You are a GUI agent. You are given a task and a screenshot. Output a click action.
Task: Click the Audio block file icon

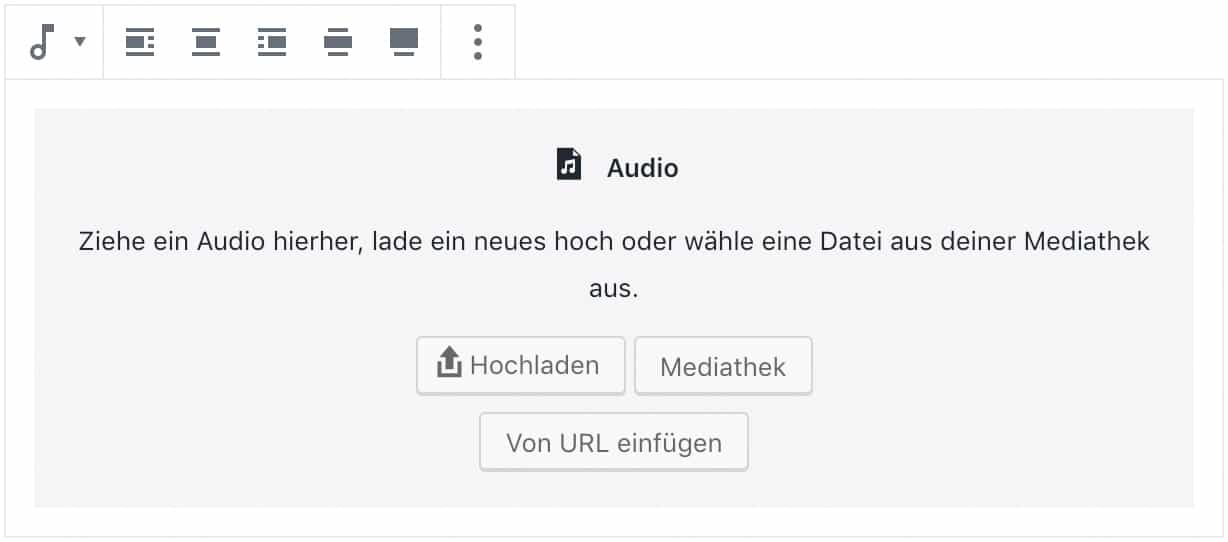(569, 164)
